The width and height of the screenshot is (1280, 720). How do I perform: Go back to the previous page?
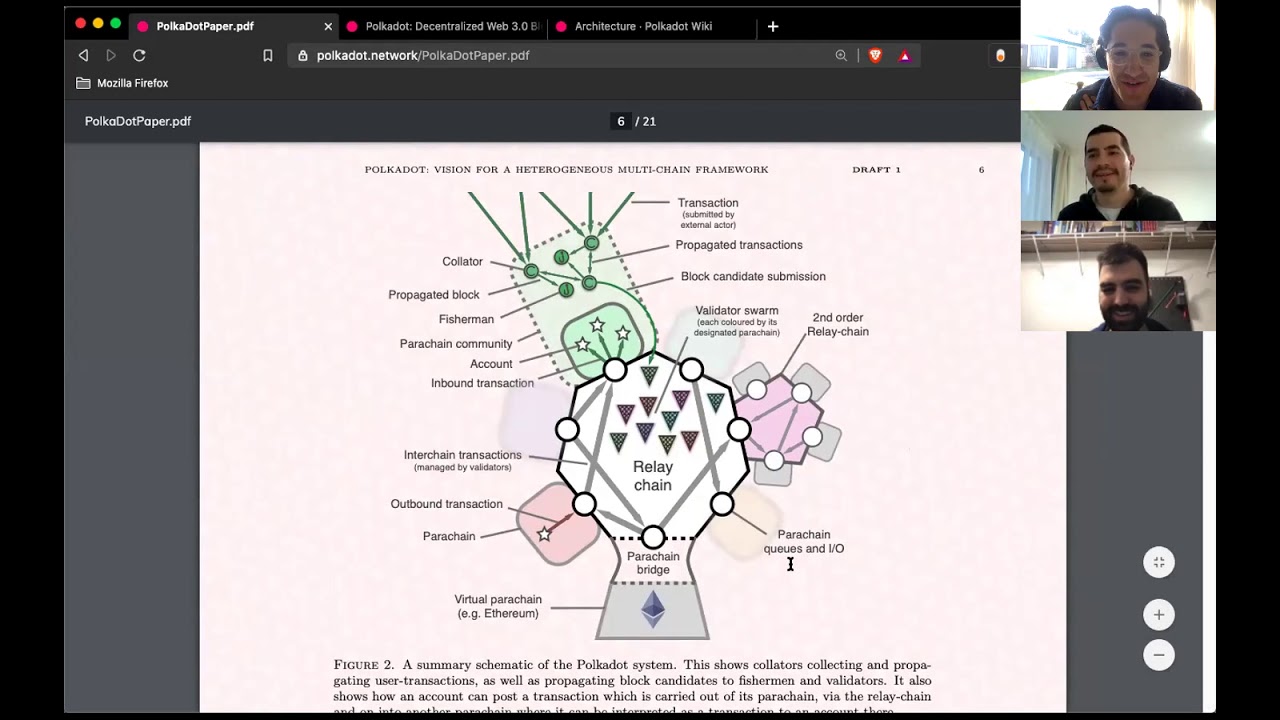83,55
